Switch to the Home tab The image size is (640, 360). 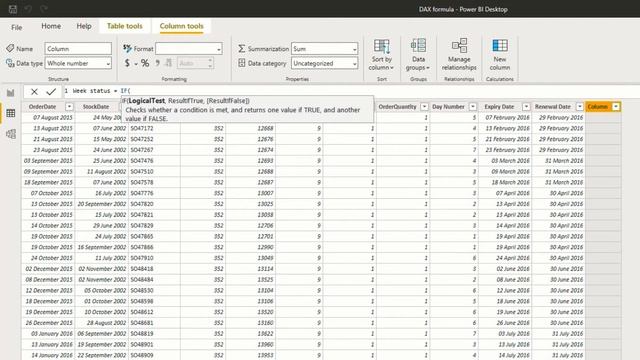point(51,26)
